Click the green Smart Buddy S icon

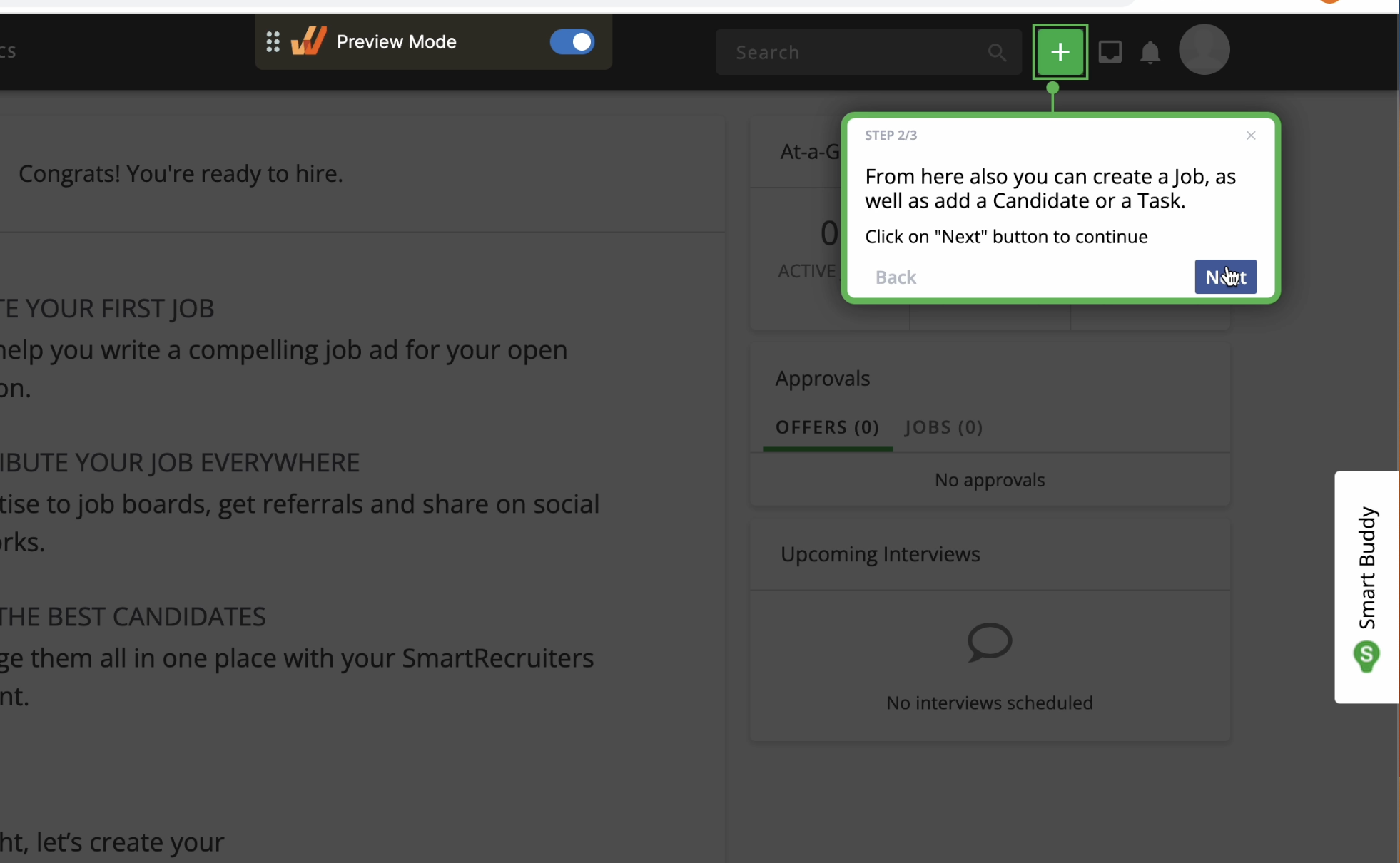point(1366,656)
